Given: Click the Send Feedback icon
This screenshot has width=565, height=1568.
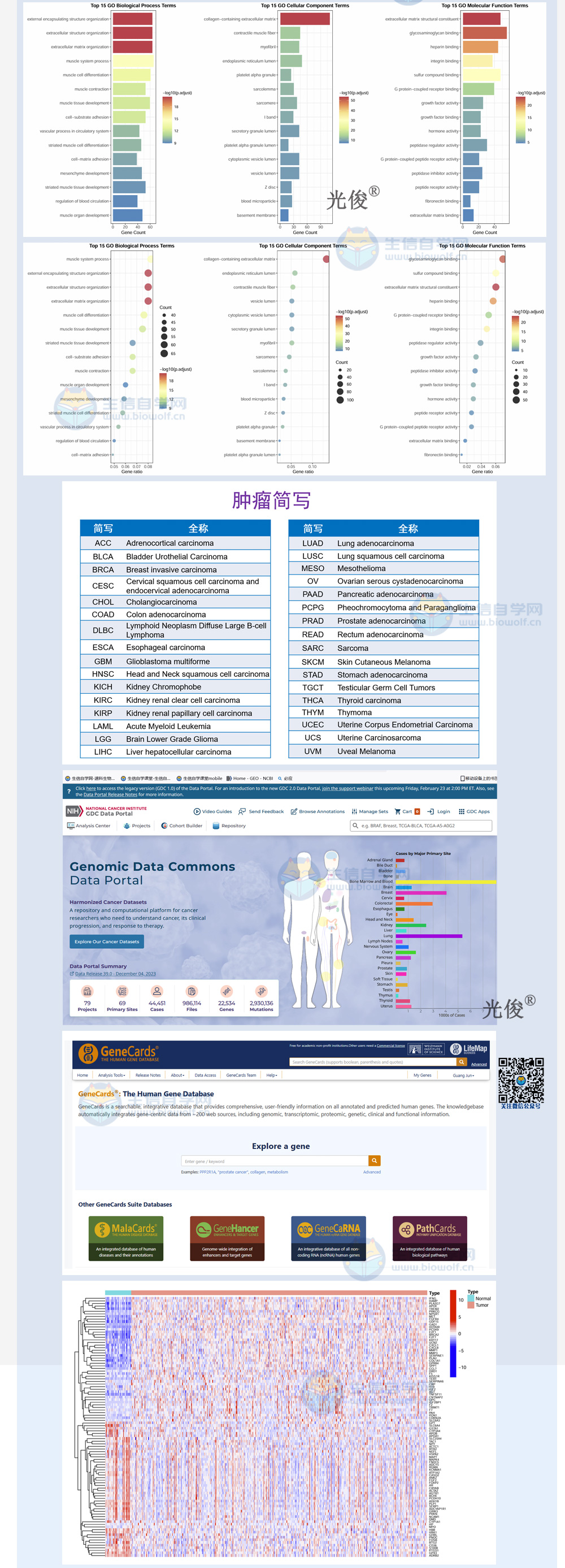Looking at the screenshot, I should 242,811.
